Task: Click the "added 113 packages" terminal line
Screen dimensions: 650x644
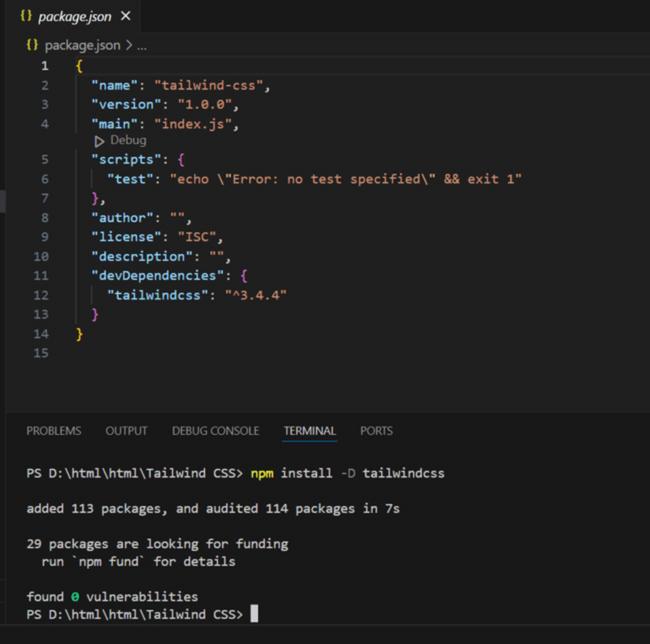Action: (x=213, y=508)
